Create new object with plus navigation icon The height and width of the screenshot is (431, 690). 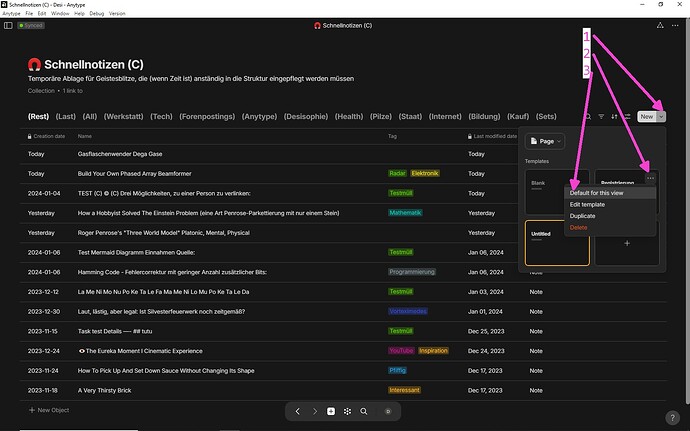tap(331, 411)
